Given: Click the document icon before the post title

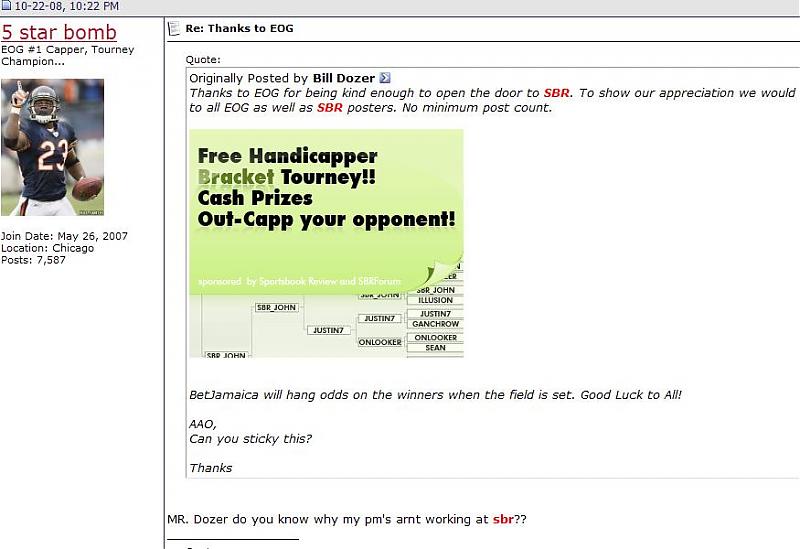Looking at the screenshot, I should [x=173, y=28].
